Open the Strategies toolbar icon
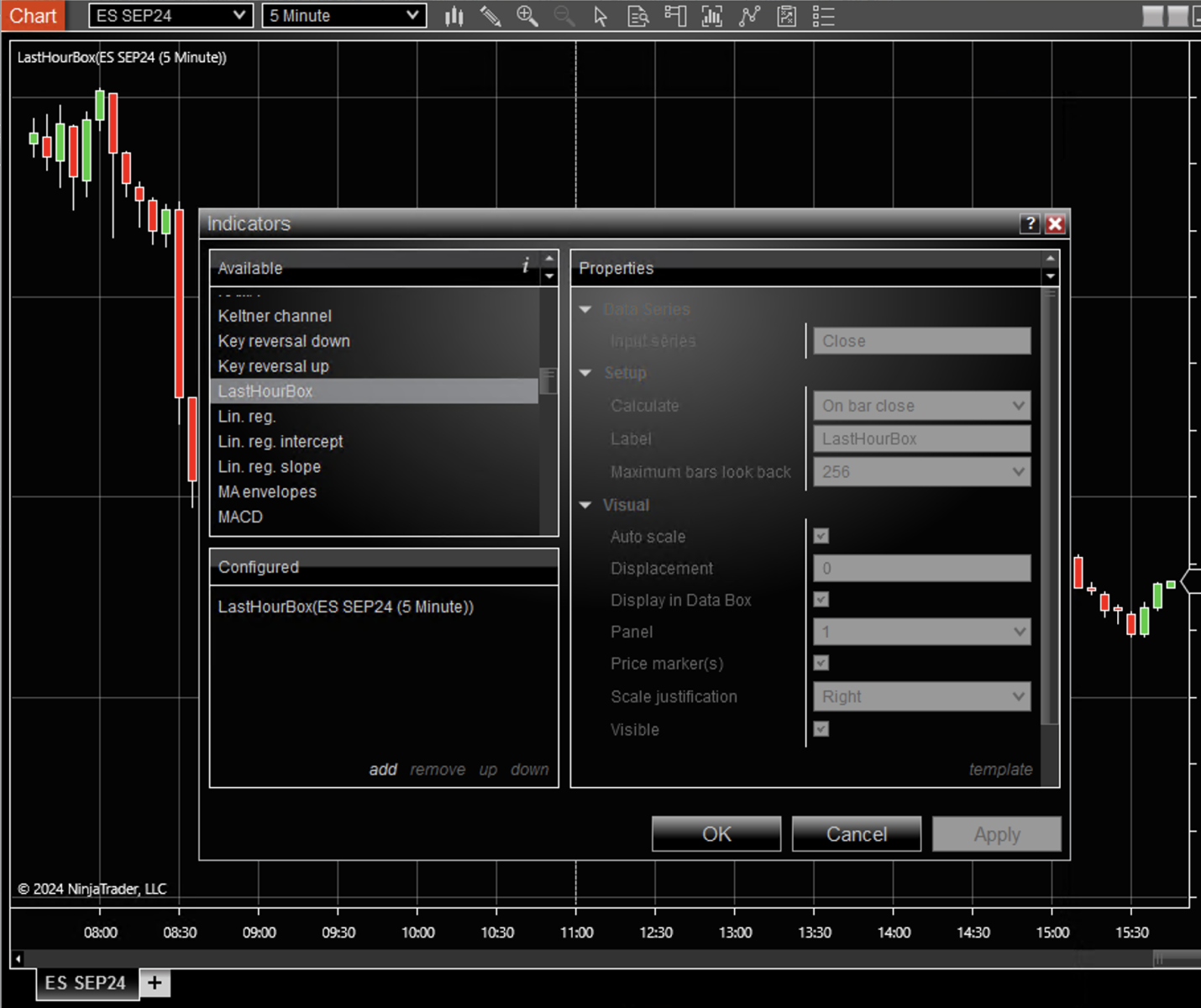1201x1008 pixels. (x=786, y=16)
